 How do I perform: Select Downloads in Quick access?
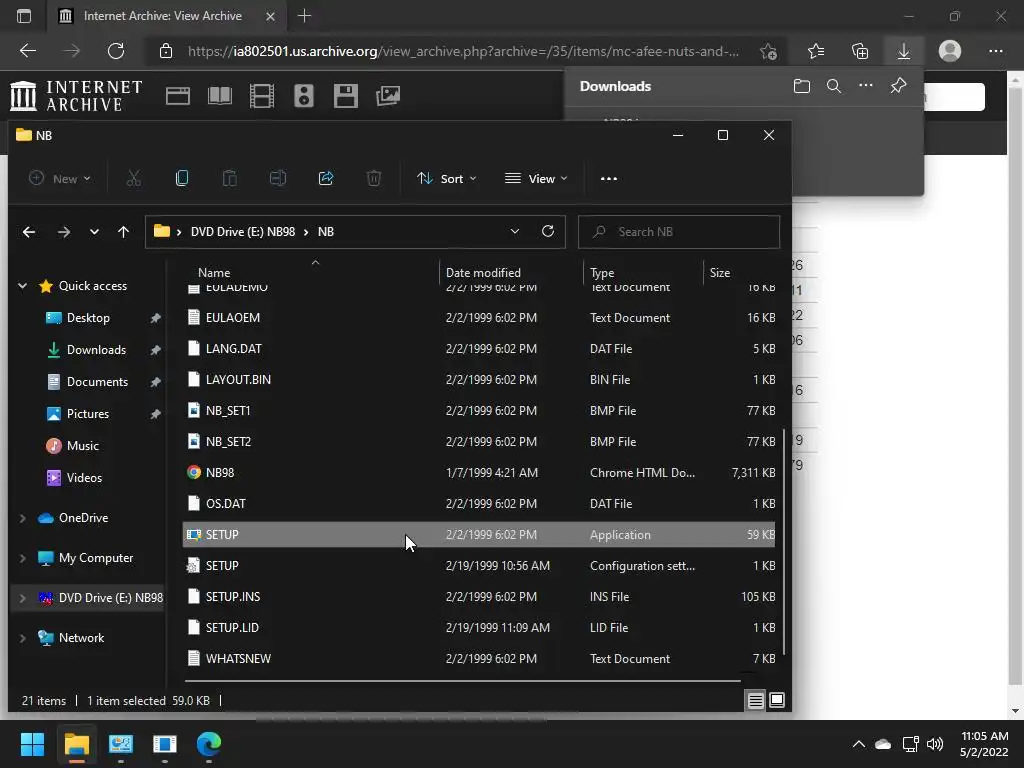[x=96, y=350]
